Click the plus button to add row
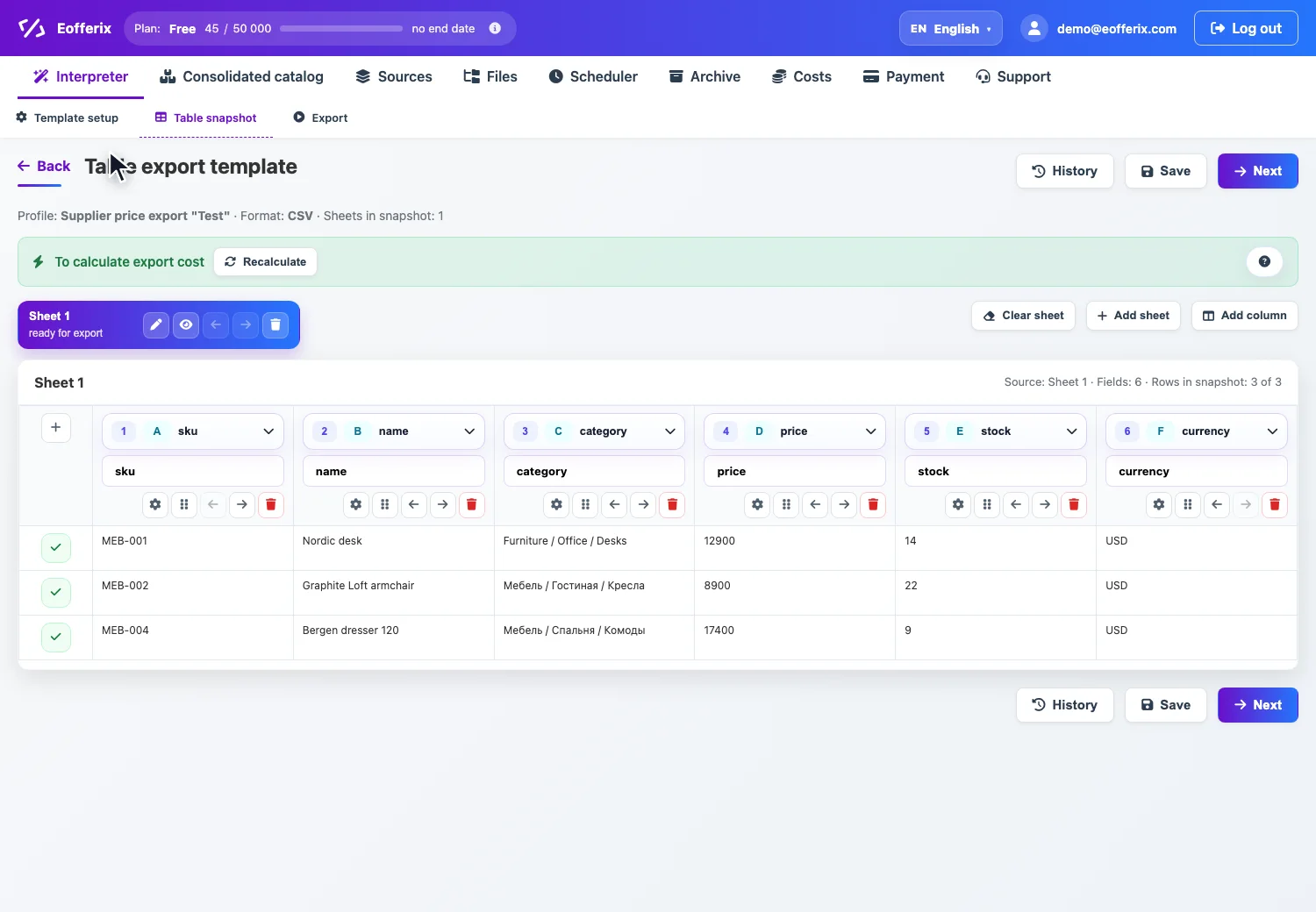 55,427
